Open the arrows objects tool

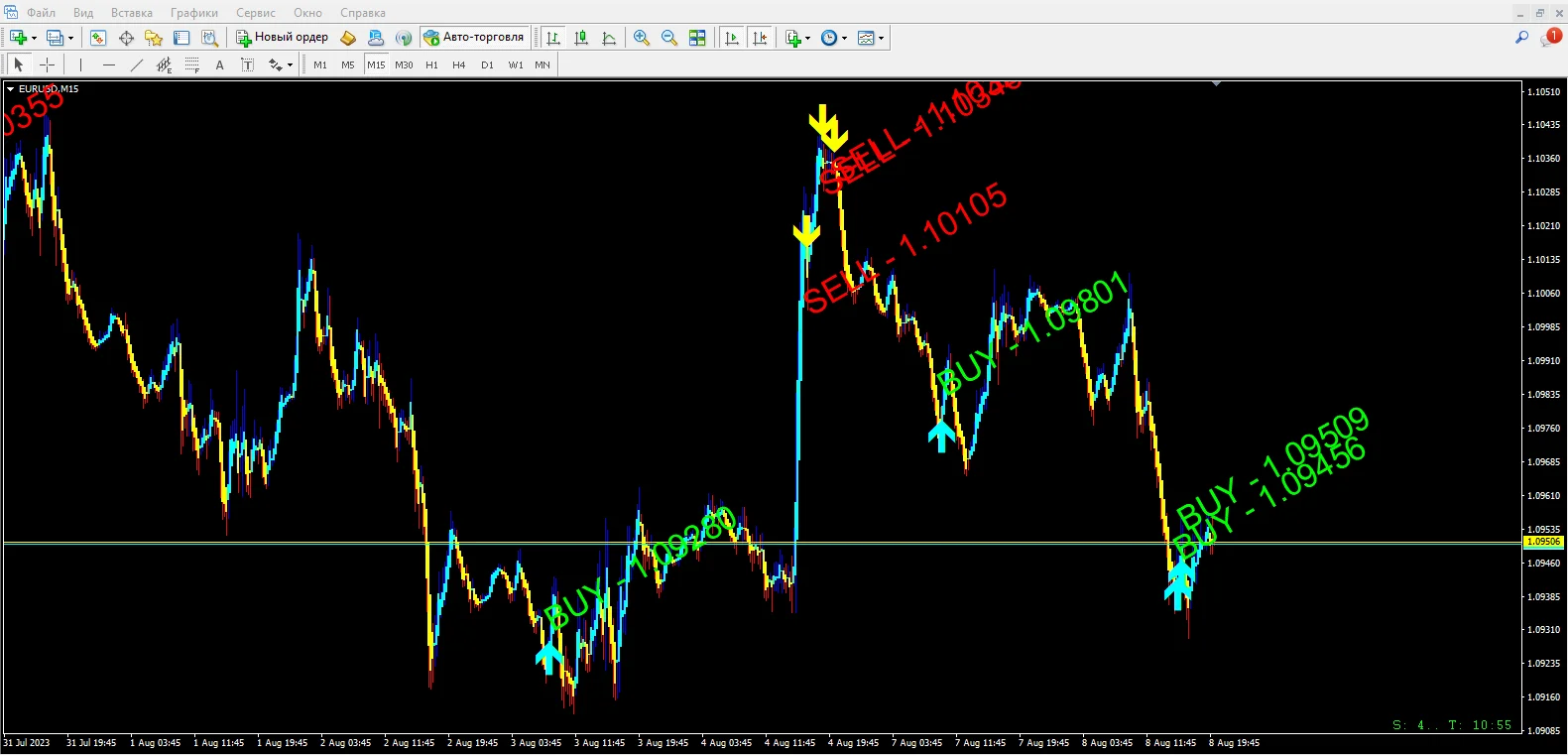(x=275, y=64)
